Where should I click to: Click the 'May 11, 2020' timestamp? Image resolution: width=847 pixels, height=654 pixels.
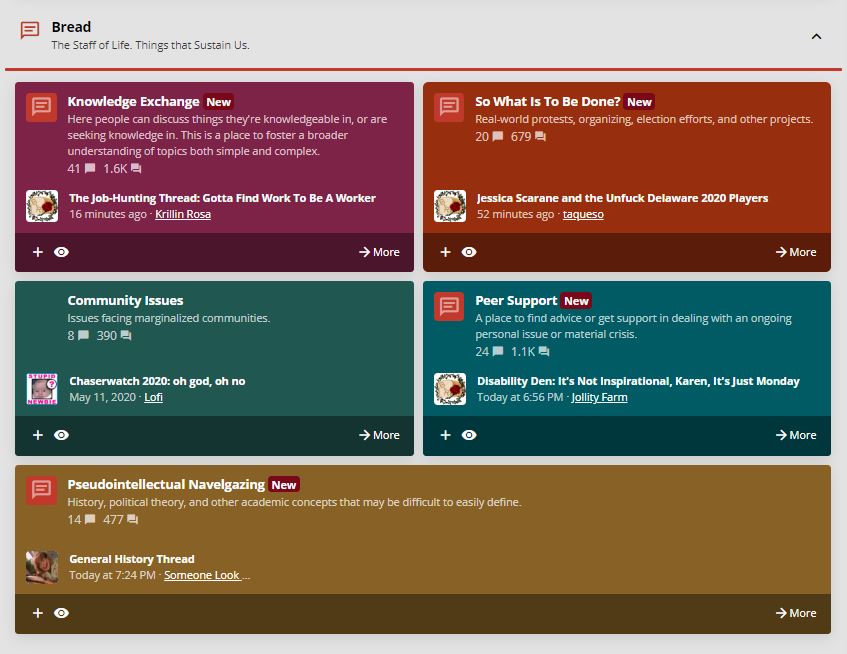(103, 397)
